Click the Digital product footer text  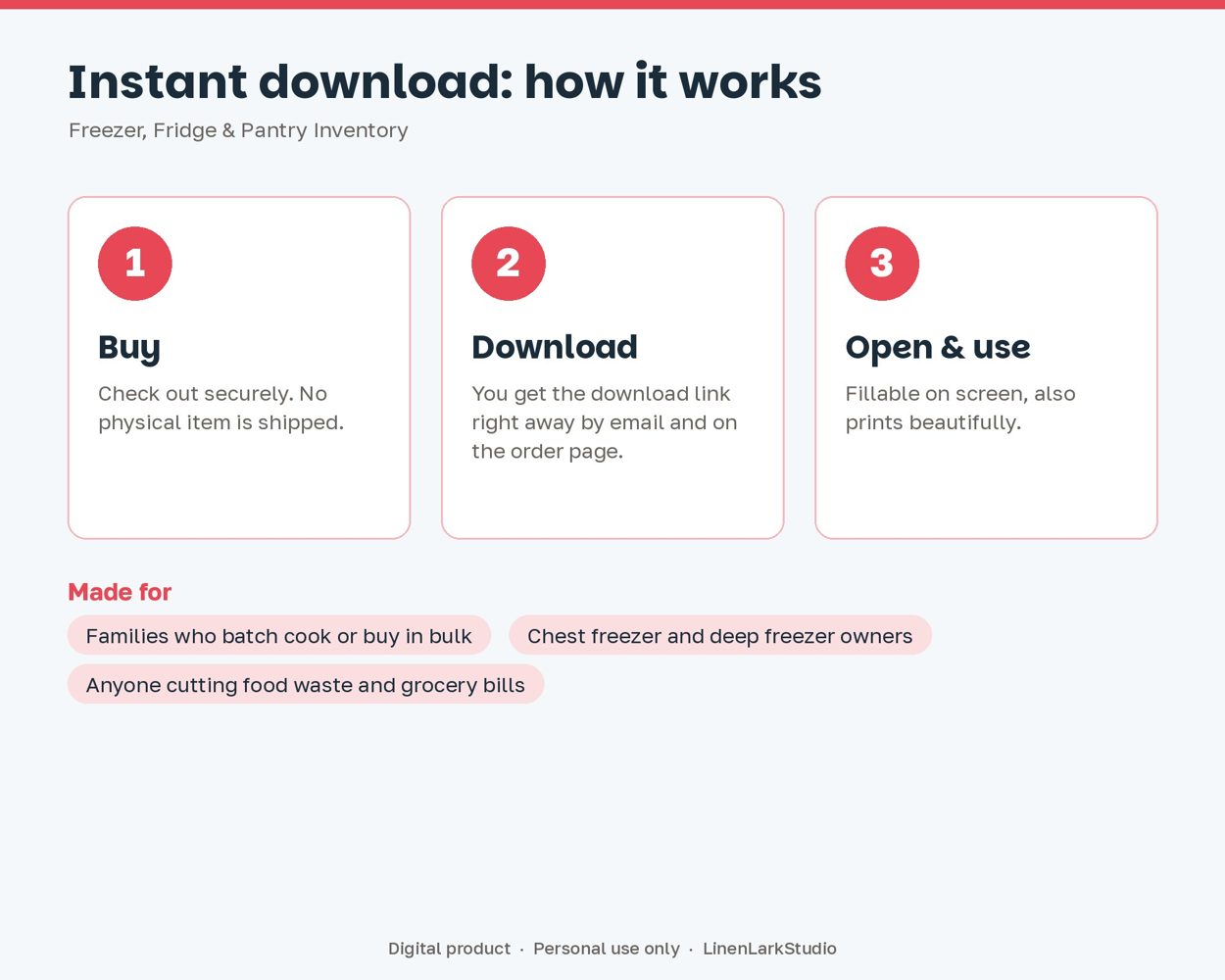click(450, 949)
